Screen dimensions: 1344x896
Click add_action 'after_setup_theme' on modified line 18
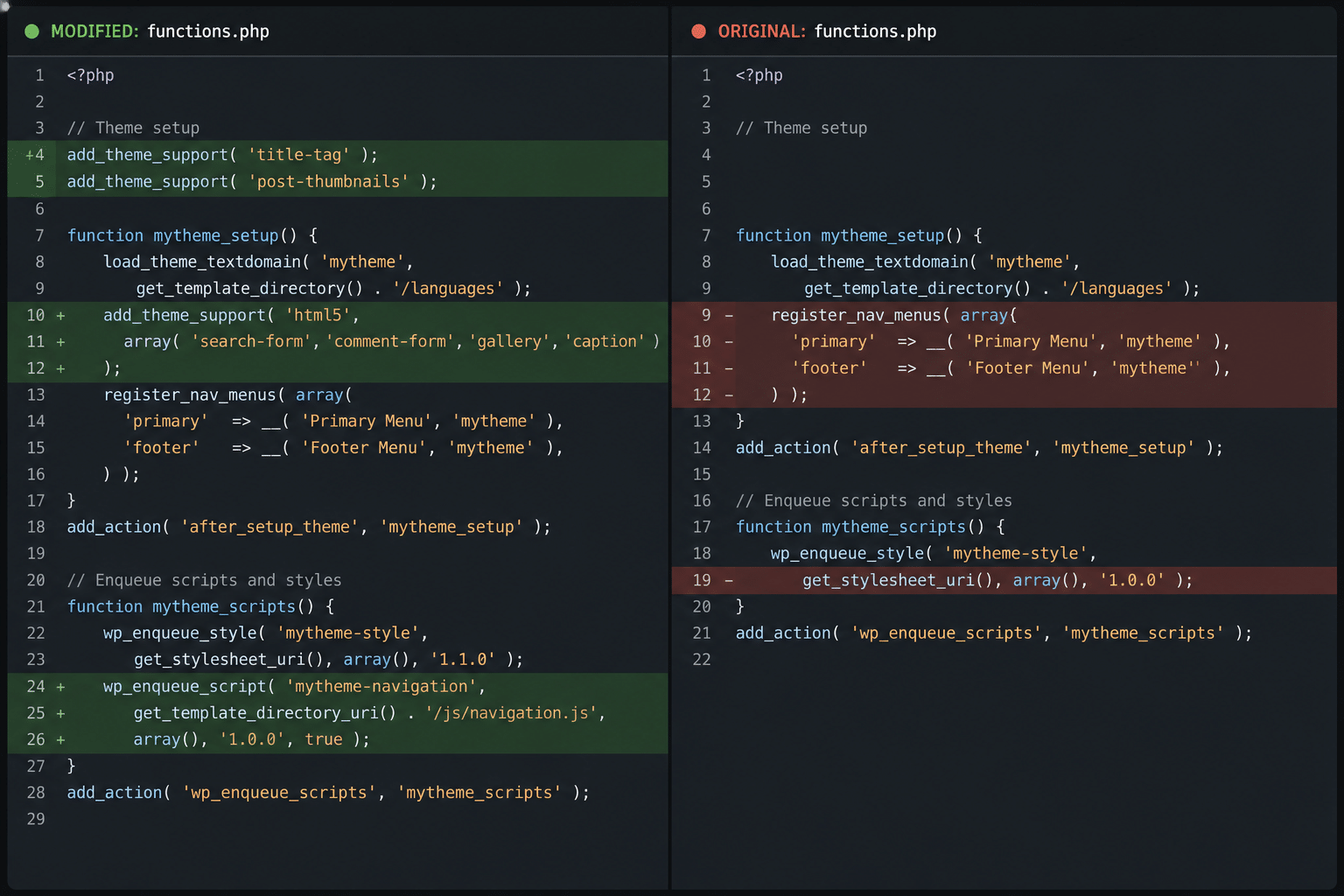pyautogui.click(x=309, y=527)
